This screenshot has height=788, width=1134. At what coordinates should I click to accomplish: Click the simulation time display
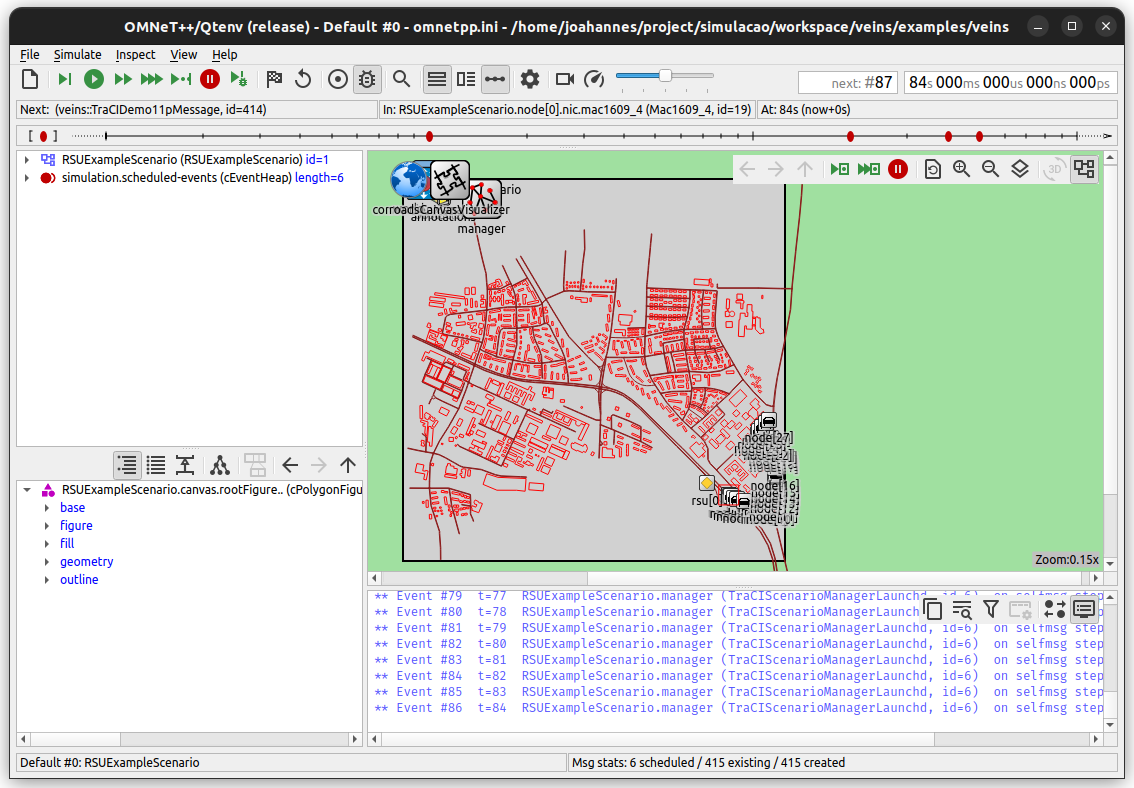[x=1010, y=83]
